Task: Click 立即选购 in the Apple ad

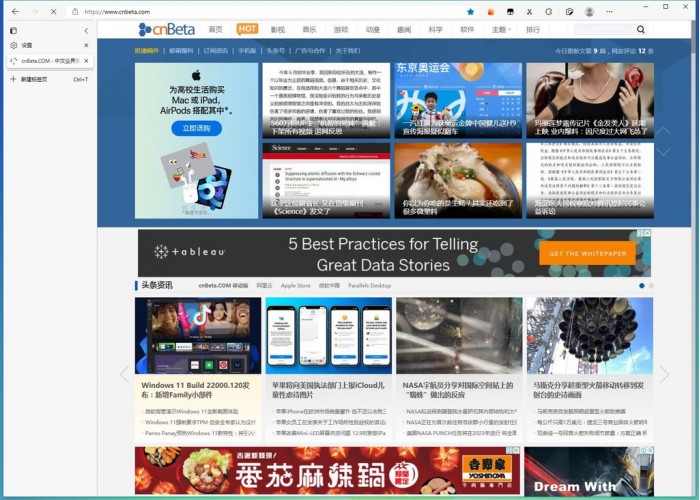Action: click(196, 128)
